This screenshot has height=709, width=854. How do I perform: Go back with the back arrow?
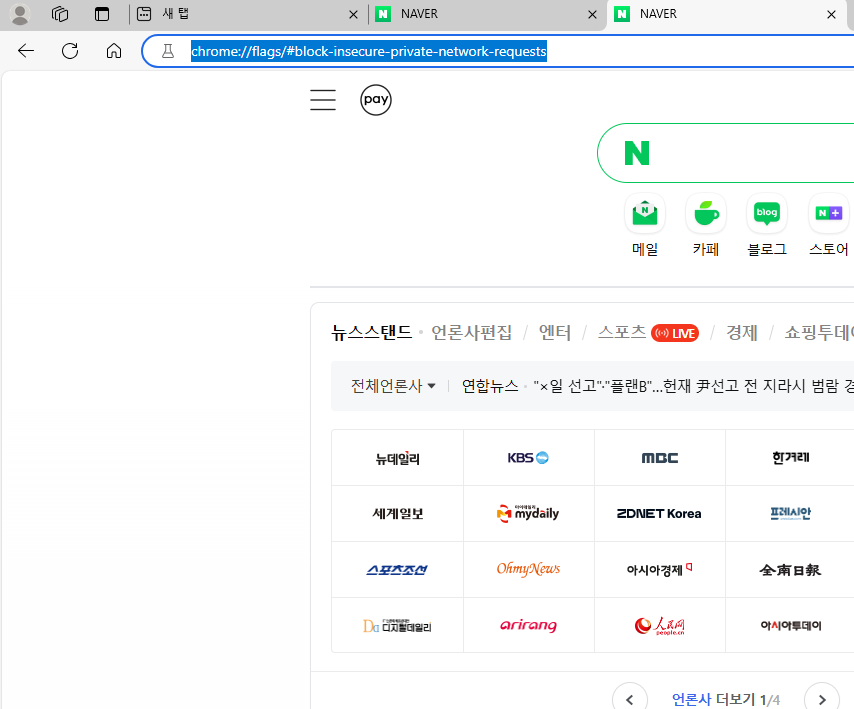pyautogui.click(x=26, y=51)
